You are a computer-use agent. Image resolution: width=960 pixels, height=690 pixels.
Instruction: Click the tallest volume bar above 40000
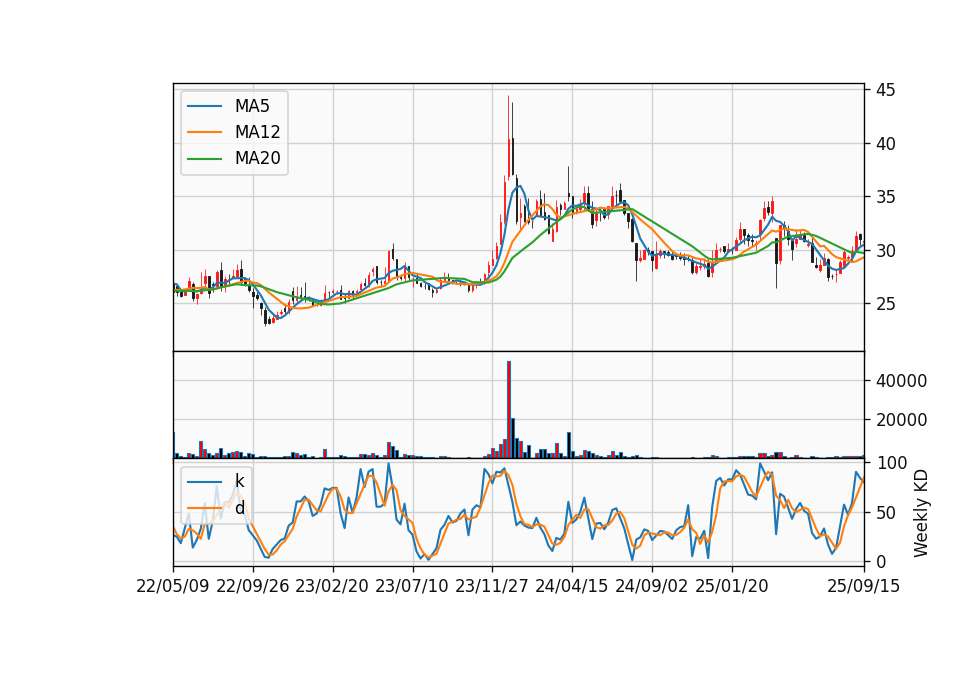point(509,410)
